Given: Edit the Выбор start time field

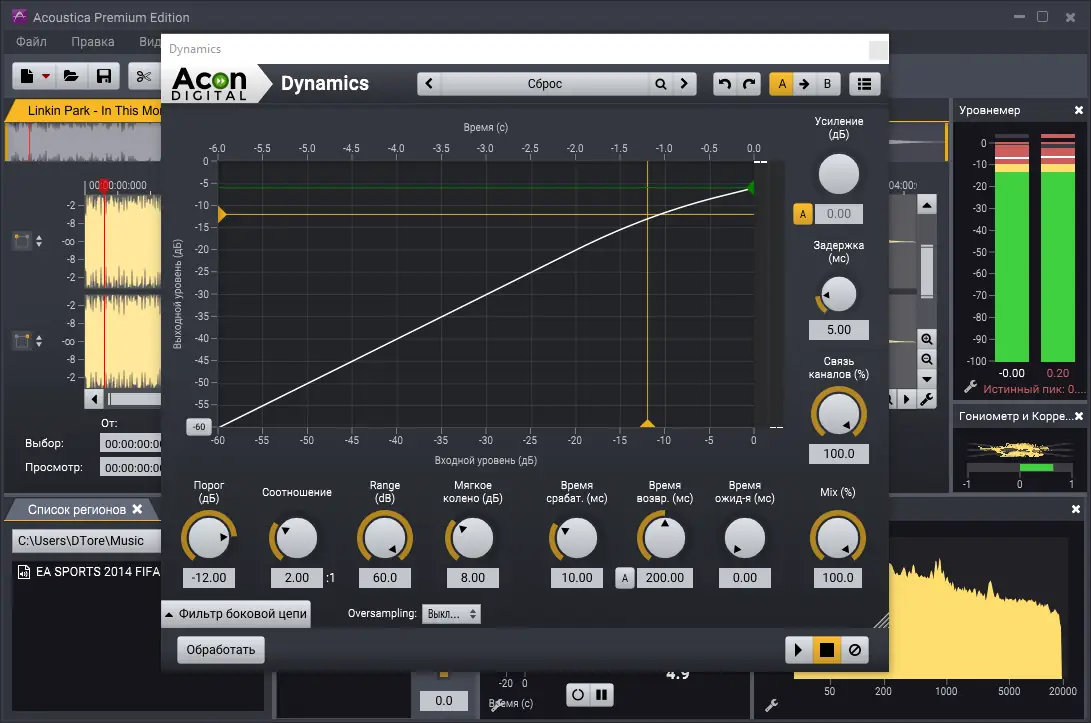Looking at the screenshot, I should coord(132,444).
